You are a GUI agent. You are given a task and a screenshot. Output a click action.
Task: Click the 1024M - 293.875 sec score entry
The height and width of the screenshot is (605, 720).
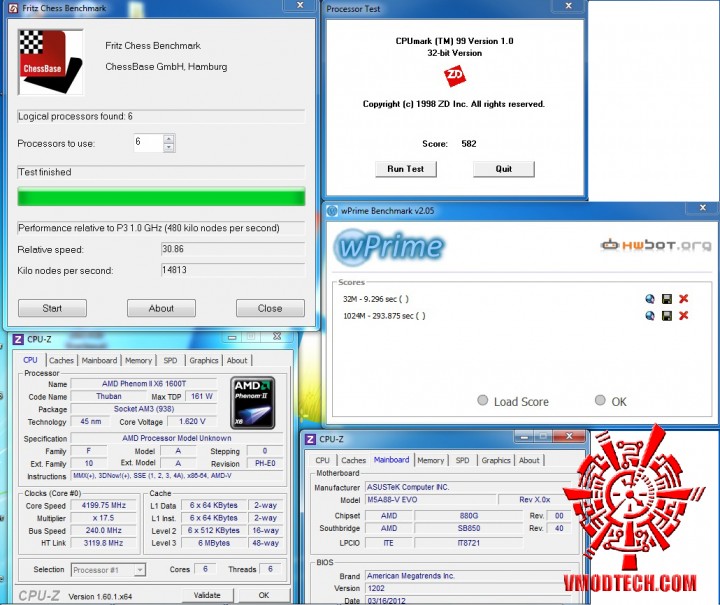(x=384, y=316)
